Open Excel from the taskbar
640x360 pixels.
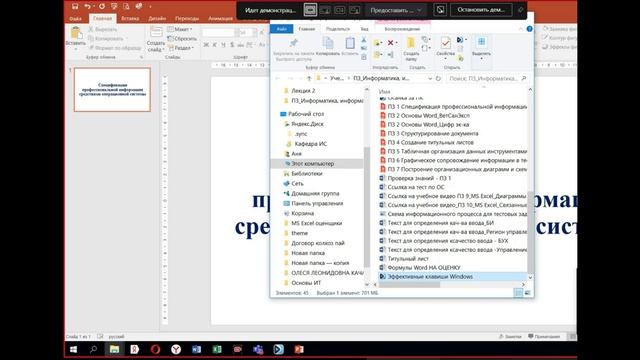(x=217, y=349)
